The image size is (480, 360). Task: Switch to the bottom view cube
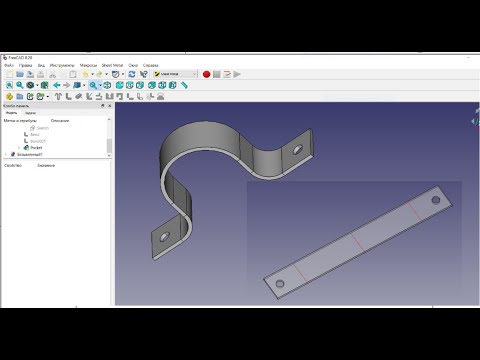pyautogui.click(x=162, y=85)
